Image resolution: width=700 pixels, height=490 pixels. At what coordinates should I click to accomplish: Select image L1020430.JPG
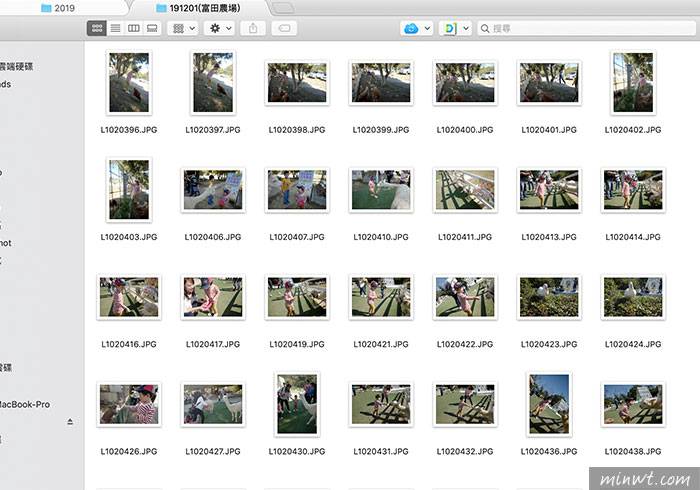click(296, 404)
